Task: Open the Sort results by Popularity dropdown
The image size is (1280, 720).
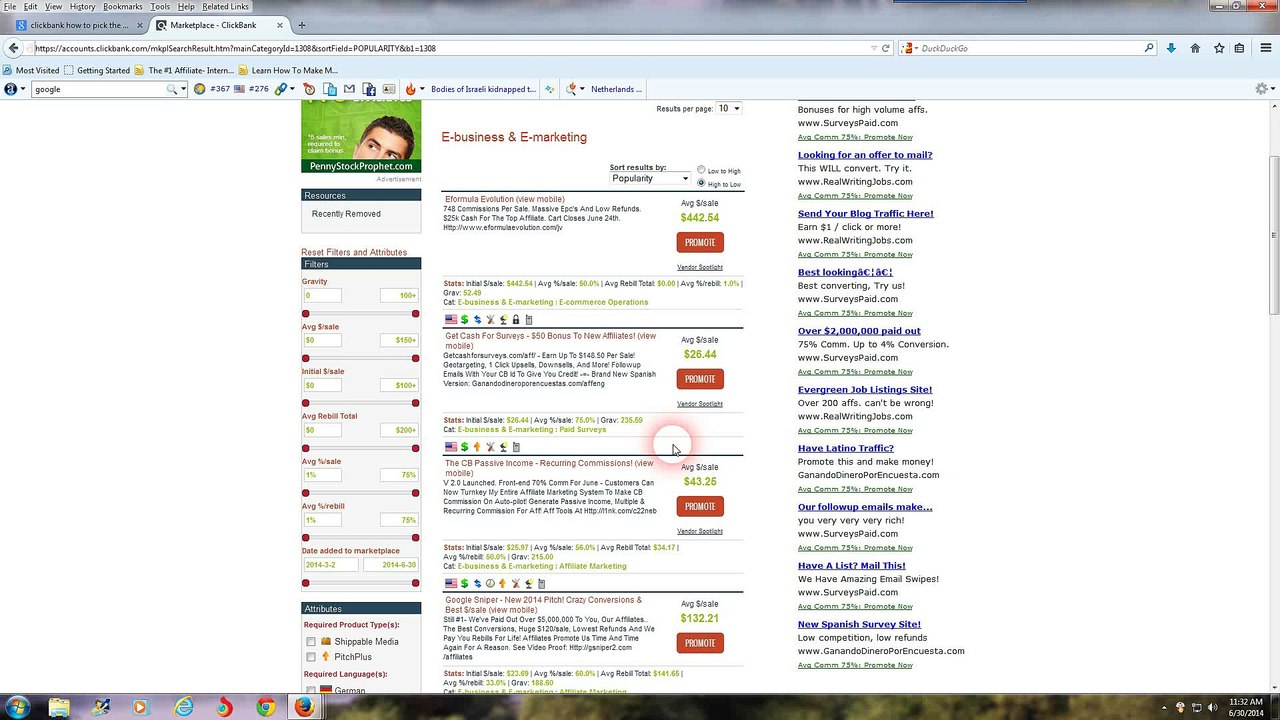Action: pos(651,179)
